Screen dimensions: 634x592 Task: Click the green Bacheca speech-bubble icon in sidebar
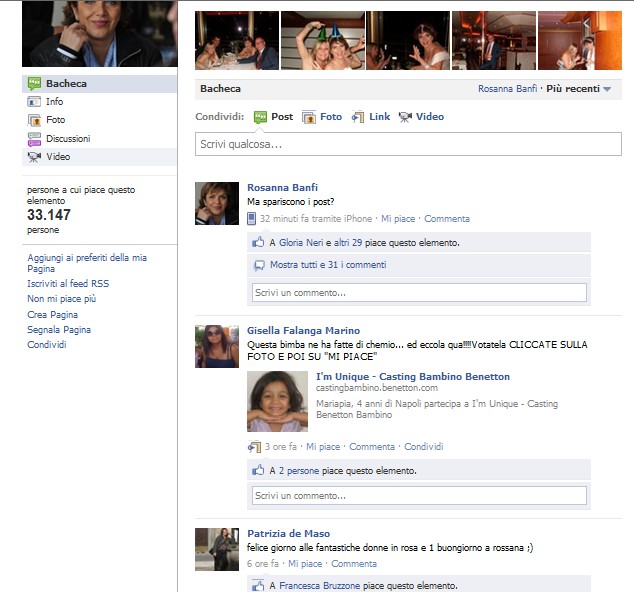(x=34, y=84)
